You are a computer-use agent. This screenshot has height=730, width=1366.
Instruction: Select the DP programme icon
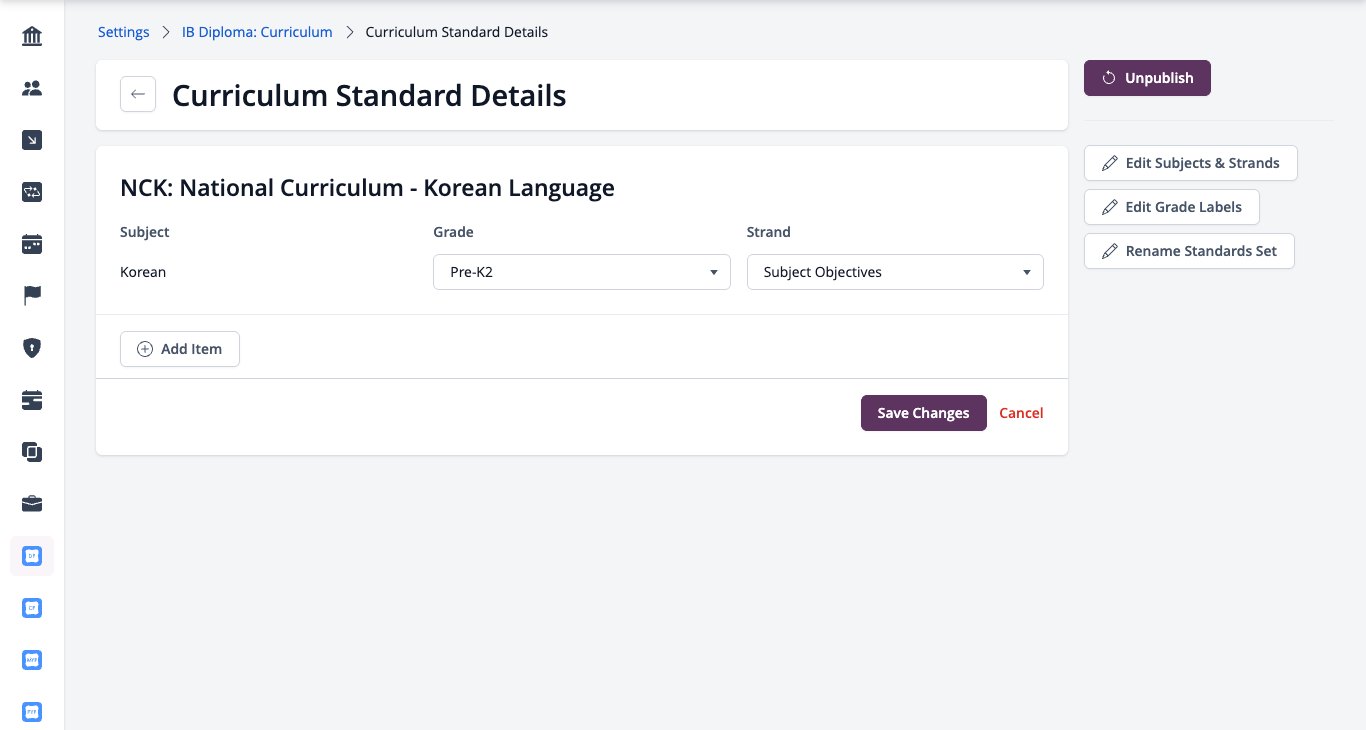[x=32, y=556]
